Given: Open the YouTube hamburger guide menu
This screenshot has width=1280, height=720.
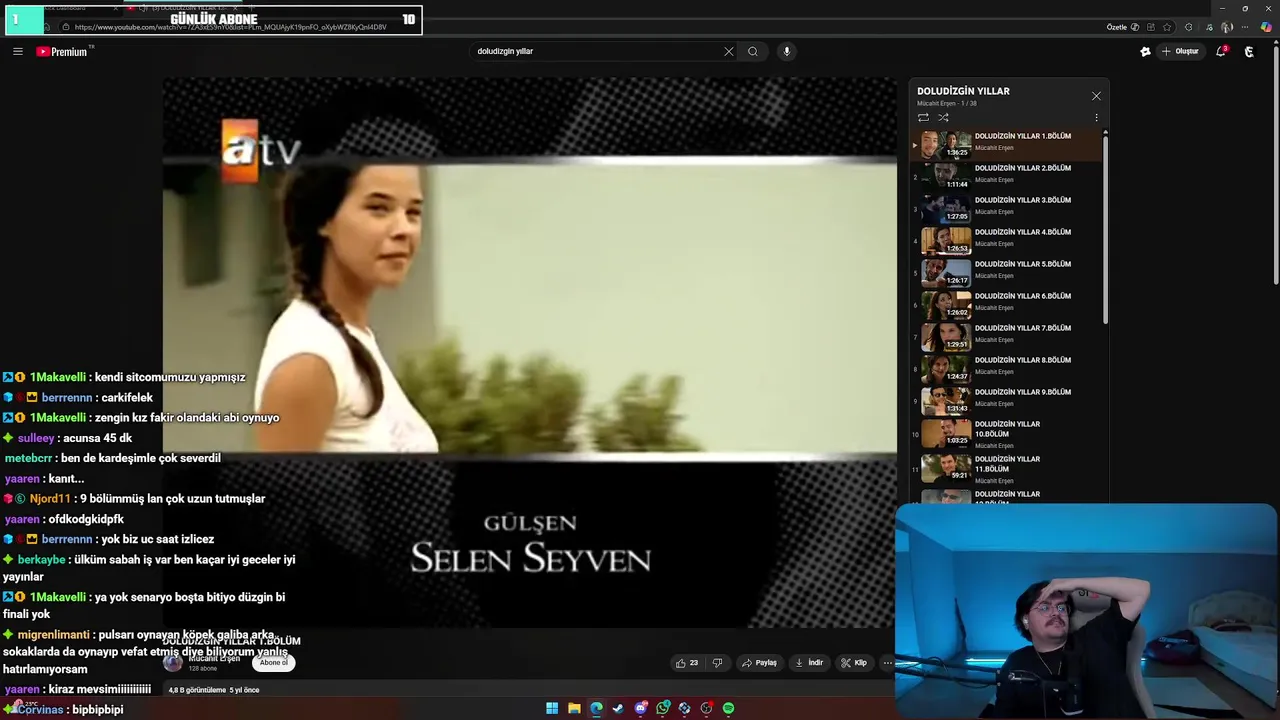Looking at the screenshot, I should pos(17,51).
